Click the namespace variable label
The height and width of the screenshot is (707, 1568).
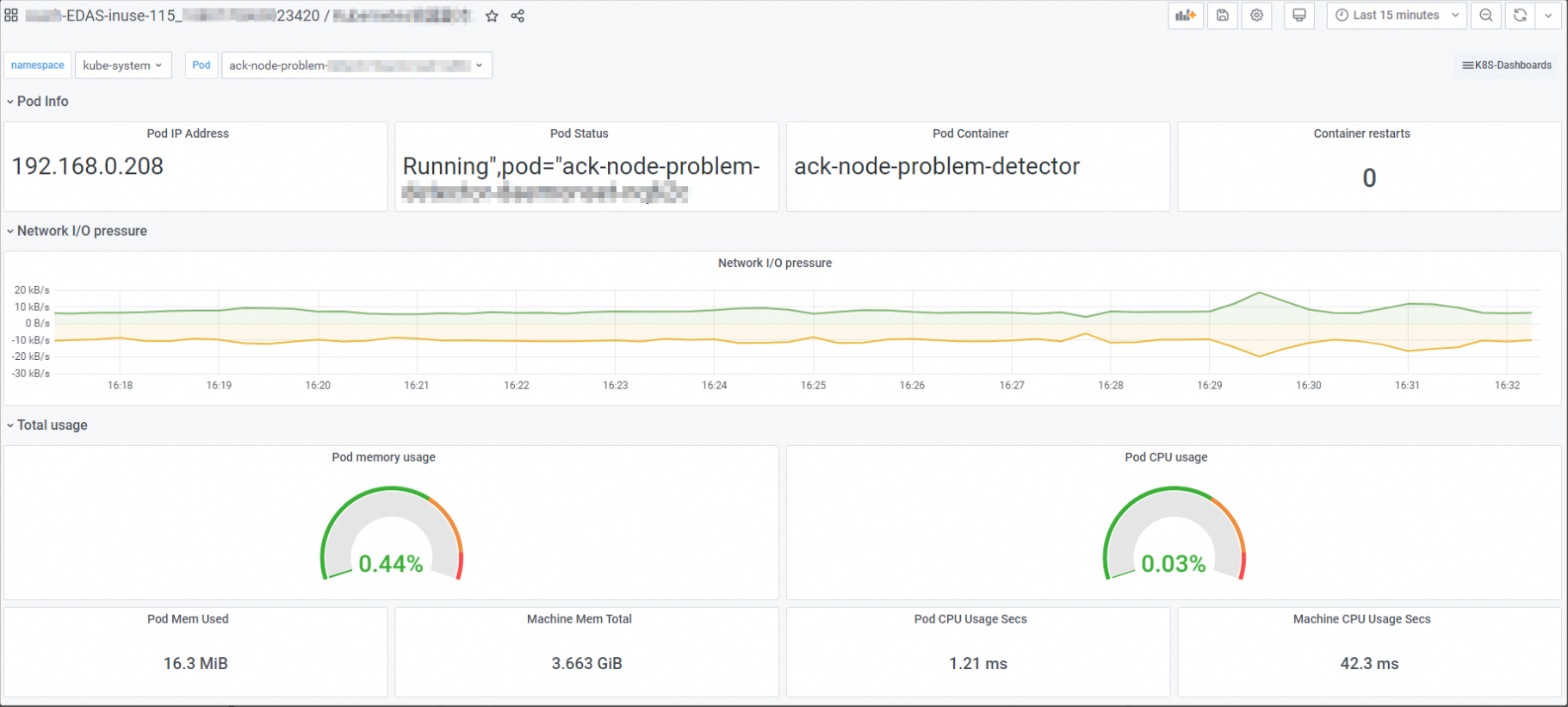pyautogui.click(x=38, y=65)
